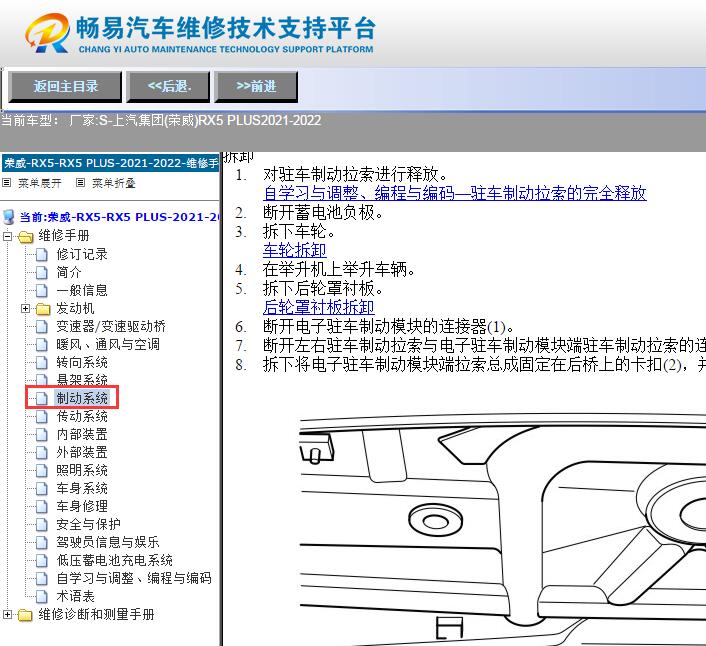The width and height of the screenshot is (706, 646).
Task: Open the 驾驶员信息与娱乐 entry
Action: coord(108,542)
